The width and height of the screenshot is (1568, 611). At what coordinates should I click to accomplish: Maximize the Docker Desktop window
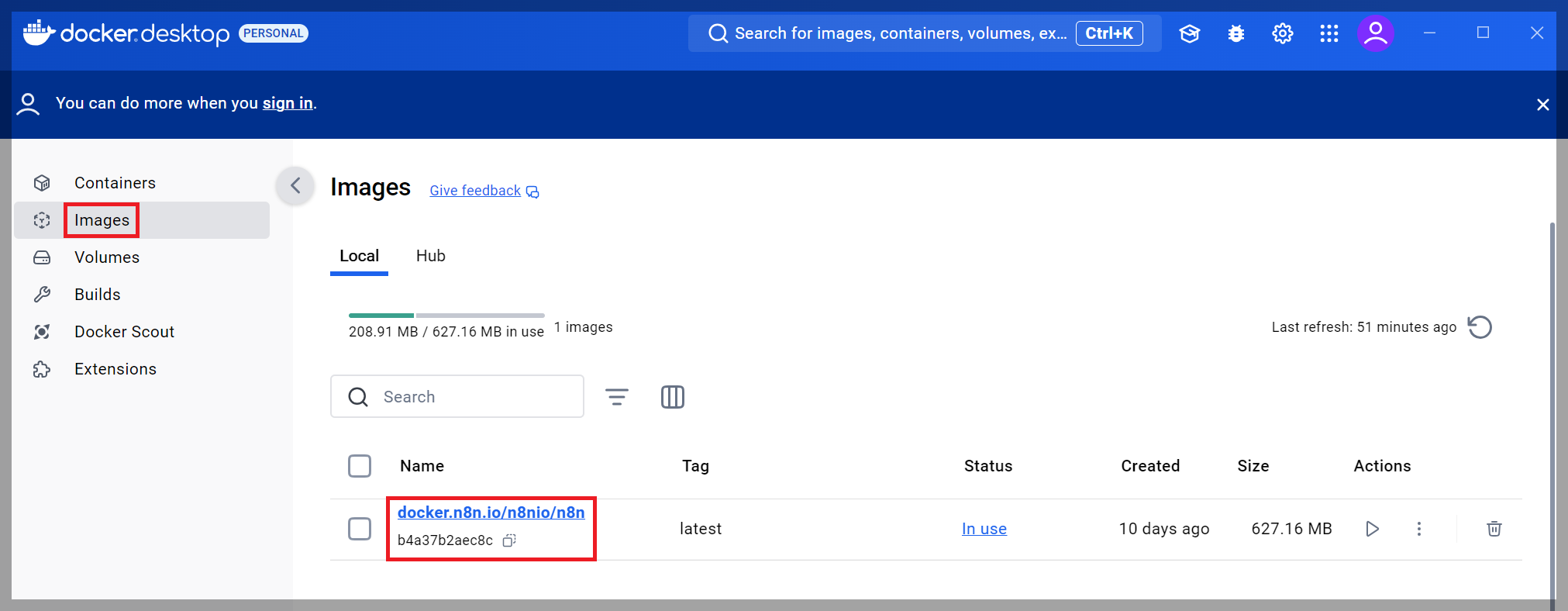(x=1483, y=33)
